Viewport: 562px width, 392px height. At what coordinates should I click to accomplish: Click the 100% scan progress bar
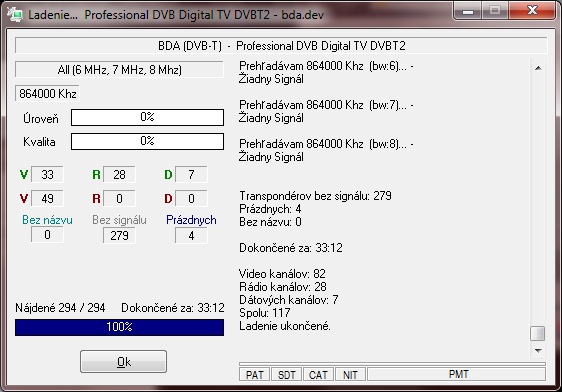pyautogui.click(x=119, y=327)
